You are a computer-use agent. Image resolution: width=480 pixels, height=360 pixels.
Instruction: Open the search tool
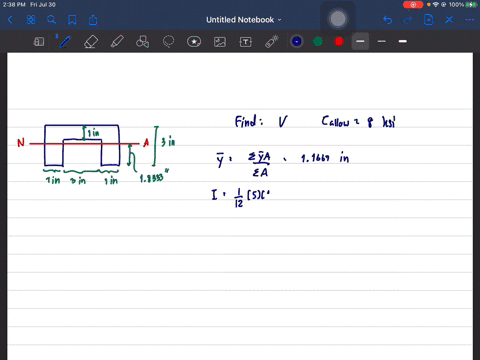point(51,20)
